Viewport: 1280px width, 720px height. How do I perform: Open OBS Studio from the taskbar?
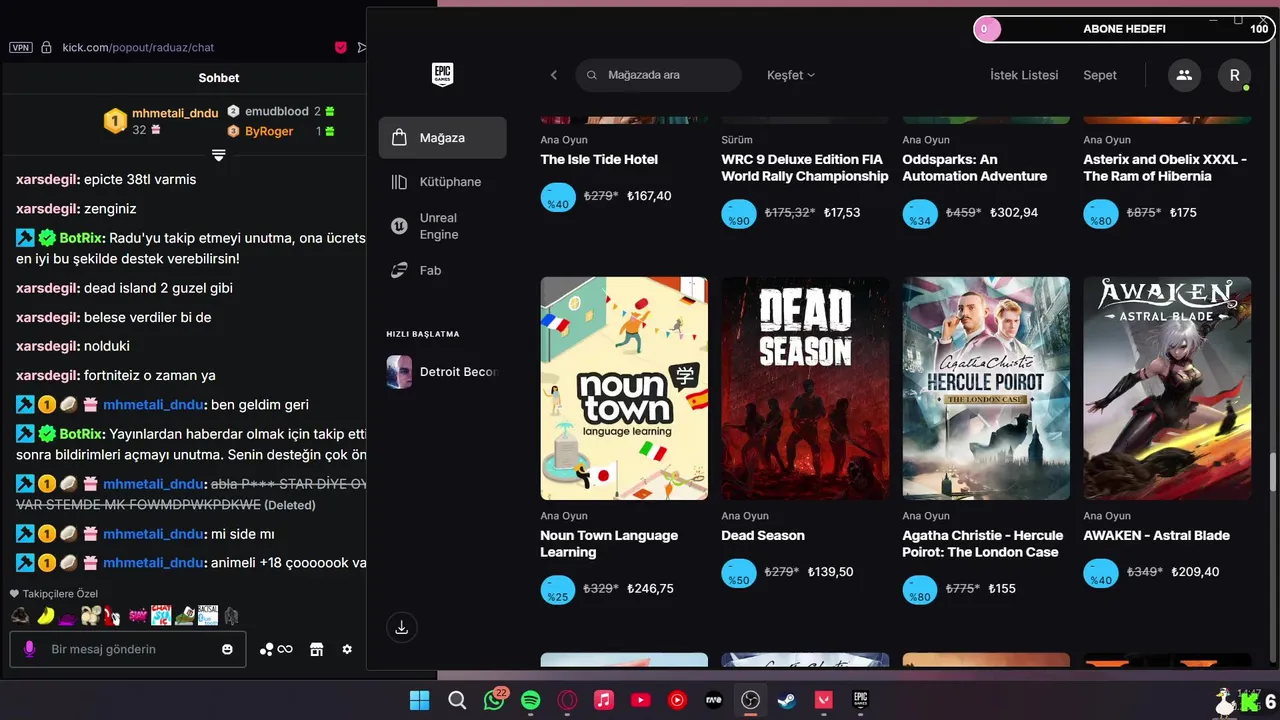750,700
